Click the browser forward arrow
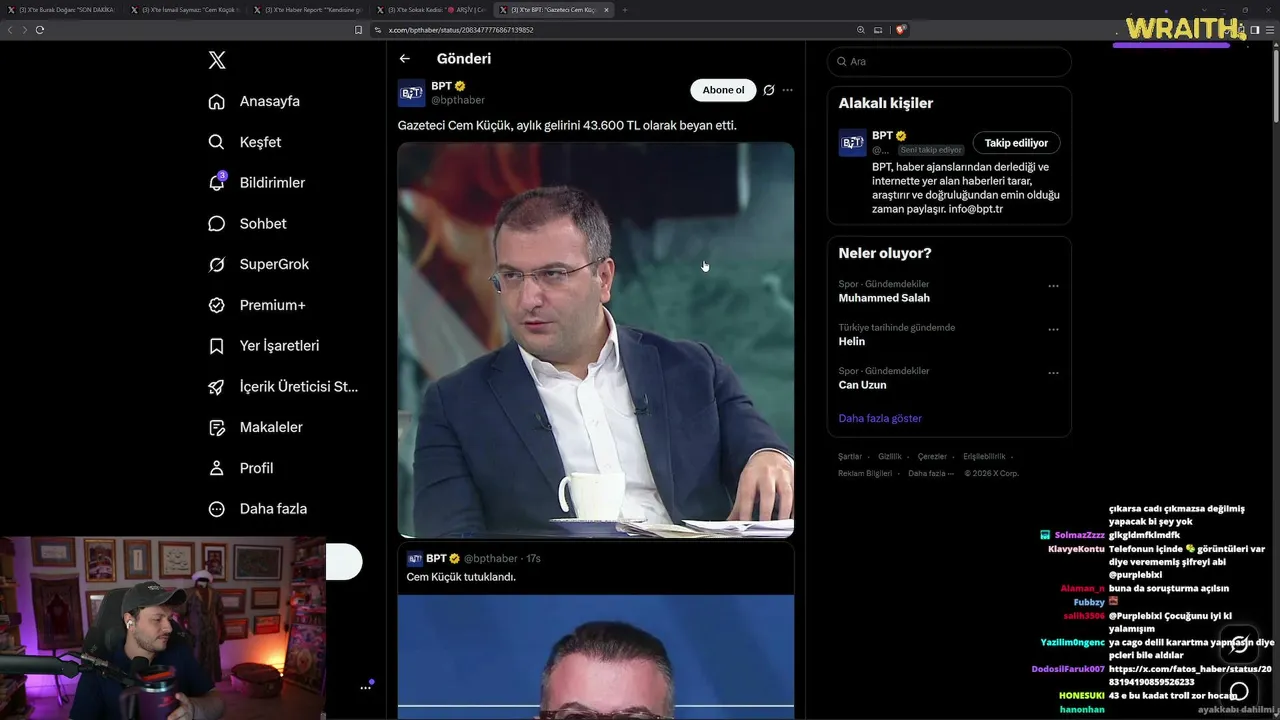Viewport: 1280px width, 720px height. [x=24, y=30]
